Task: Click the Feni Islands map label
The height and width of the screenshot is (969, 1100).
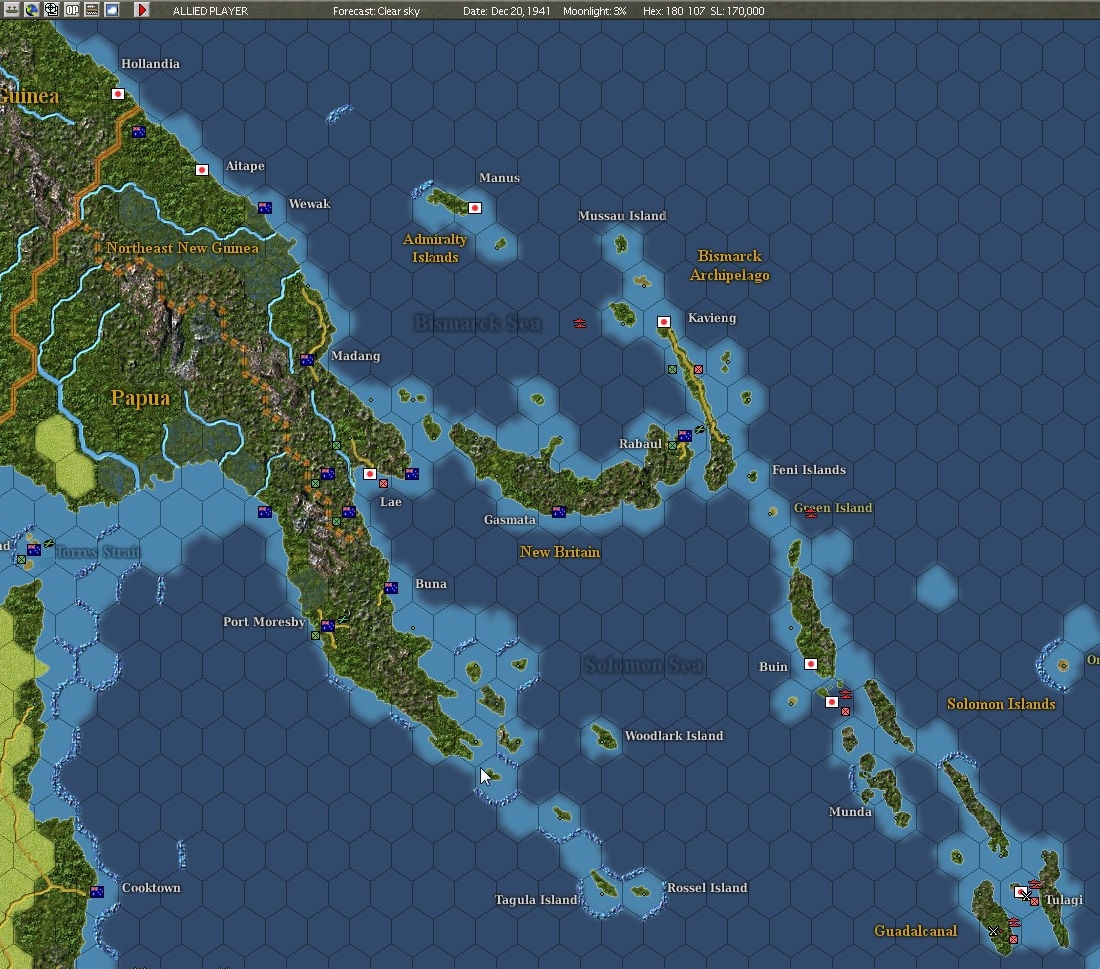Action: [809, 470]
